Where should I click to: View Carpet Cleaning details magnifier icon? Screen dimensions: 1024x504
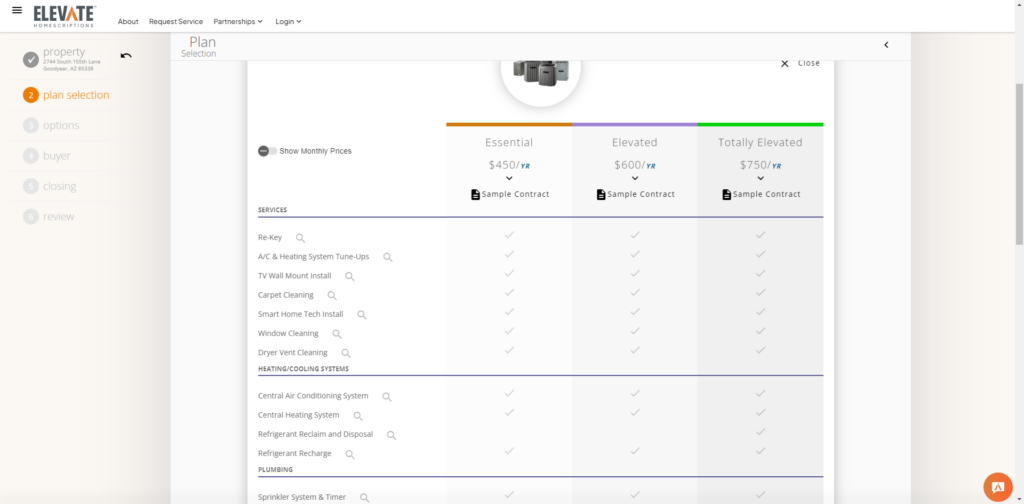click(332, 296)
